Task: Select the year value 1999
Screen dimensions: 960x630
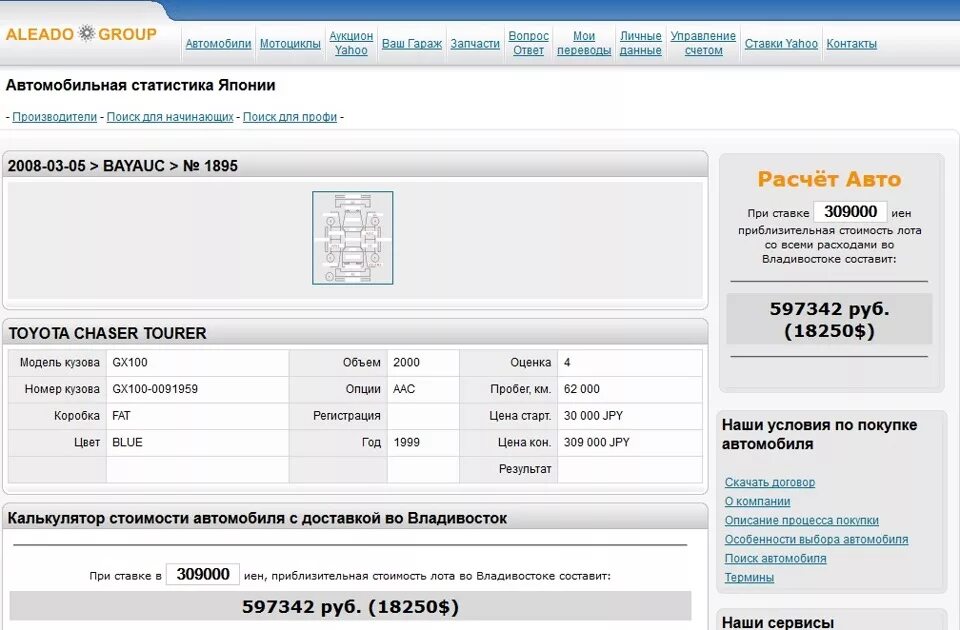Action: pos(407,442)
